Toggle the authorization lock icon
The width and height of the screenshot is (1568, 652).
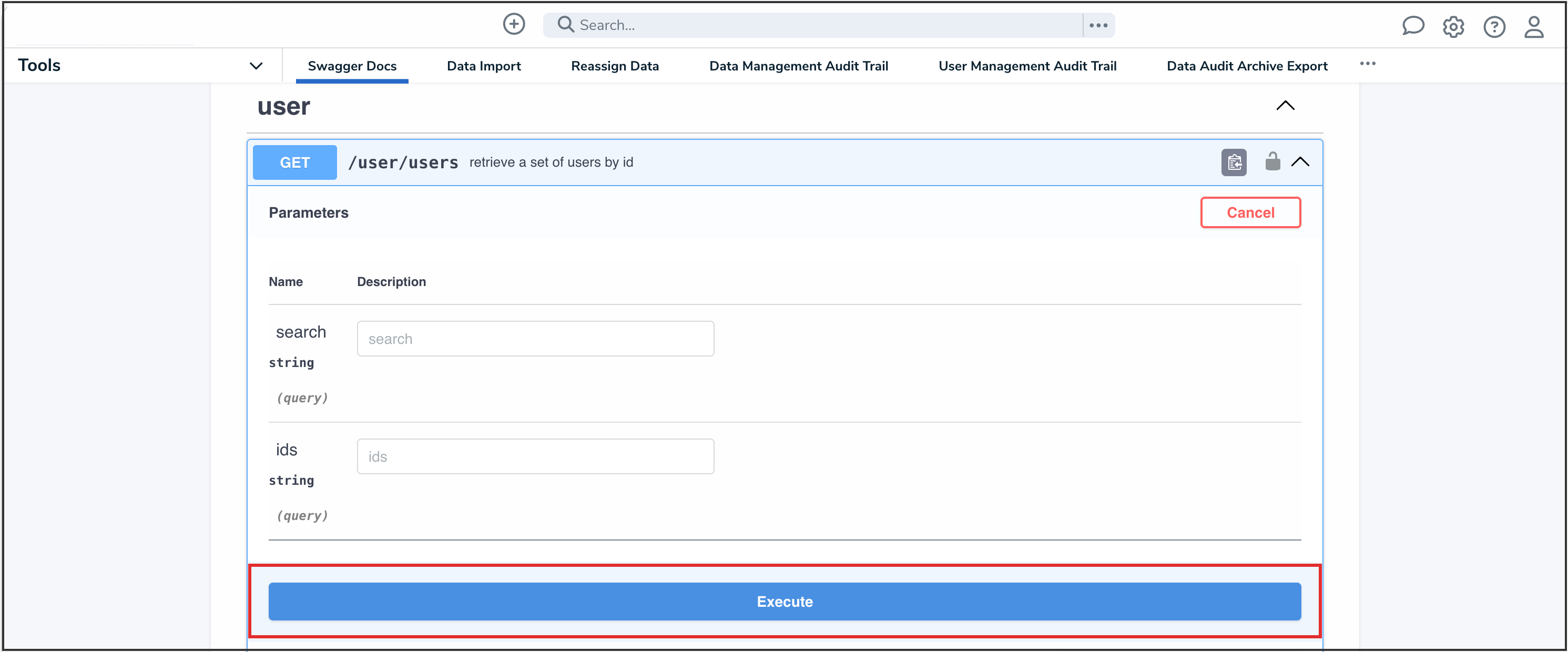click(1272, 162)
